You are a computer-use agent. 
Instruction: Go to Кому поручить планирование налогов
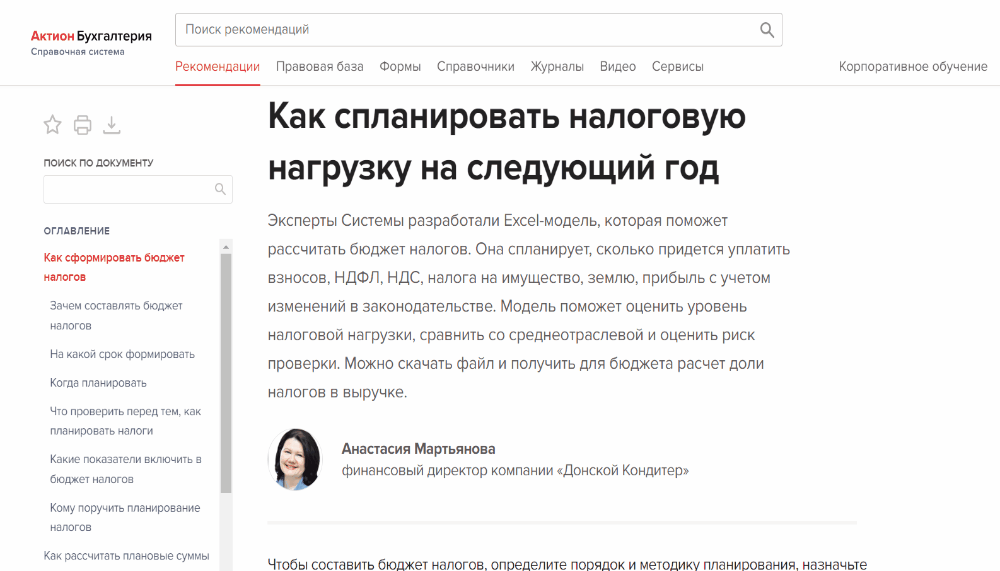click(125, 517)
